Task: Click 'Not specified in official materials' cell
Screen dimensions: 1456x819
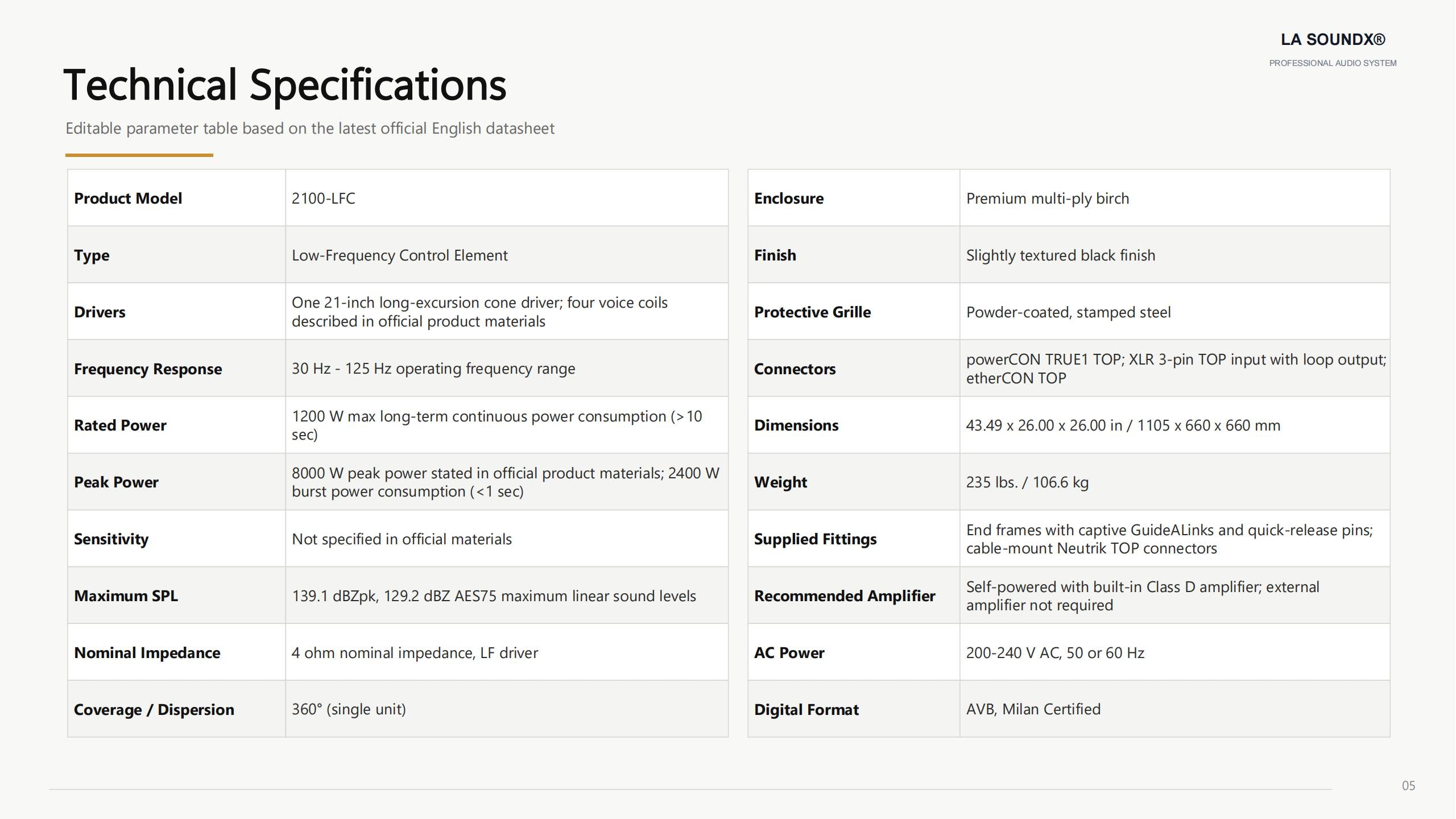Action: pyautogui.click(x=507, y=539)
